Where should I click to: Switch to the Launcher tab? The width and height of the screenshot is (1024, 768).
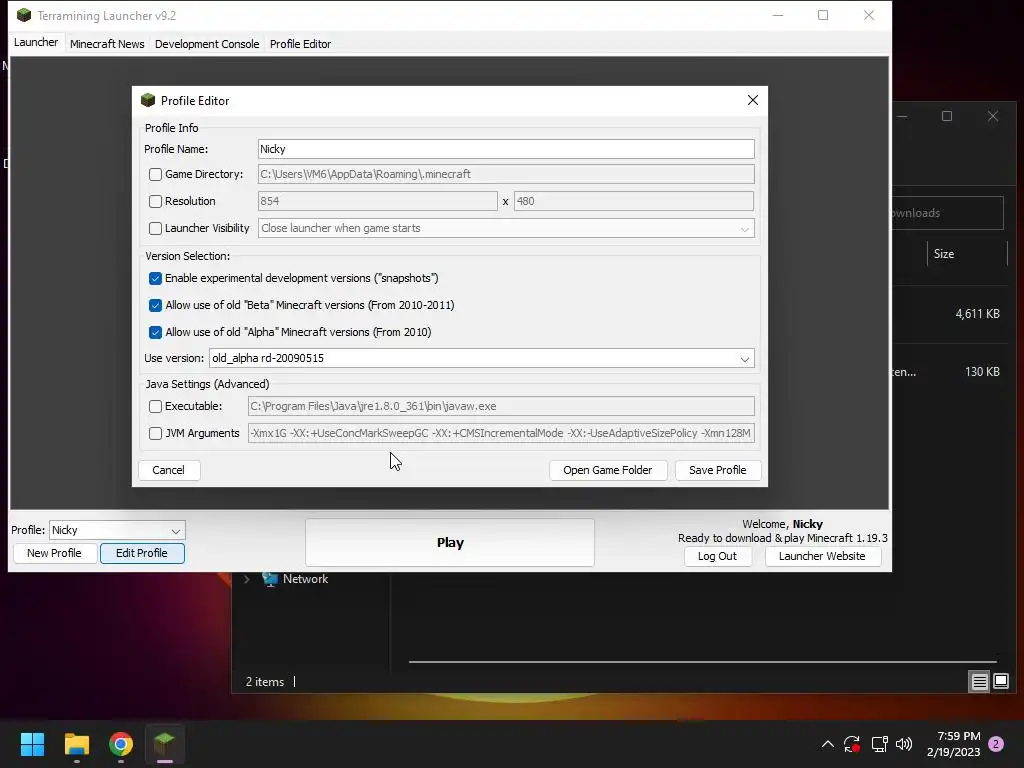[36, 42]
